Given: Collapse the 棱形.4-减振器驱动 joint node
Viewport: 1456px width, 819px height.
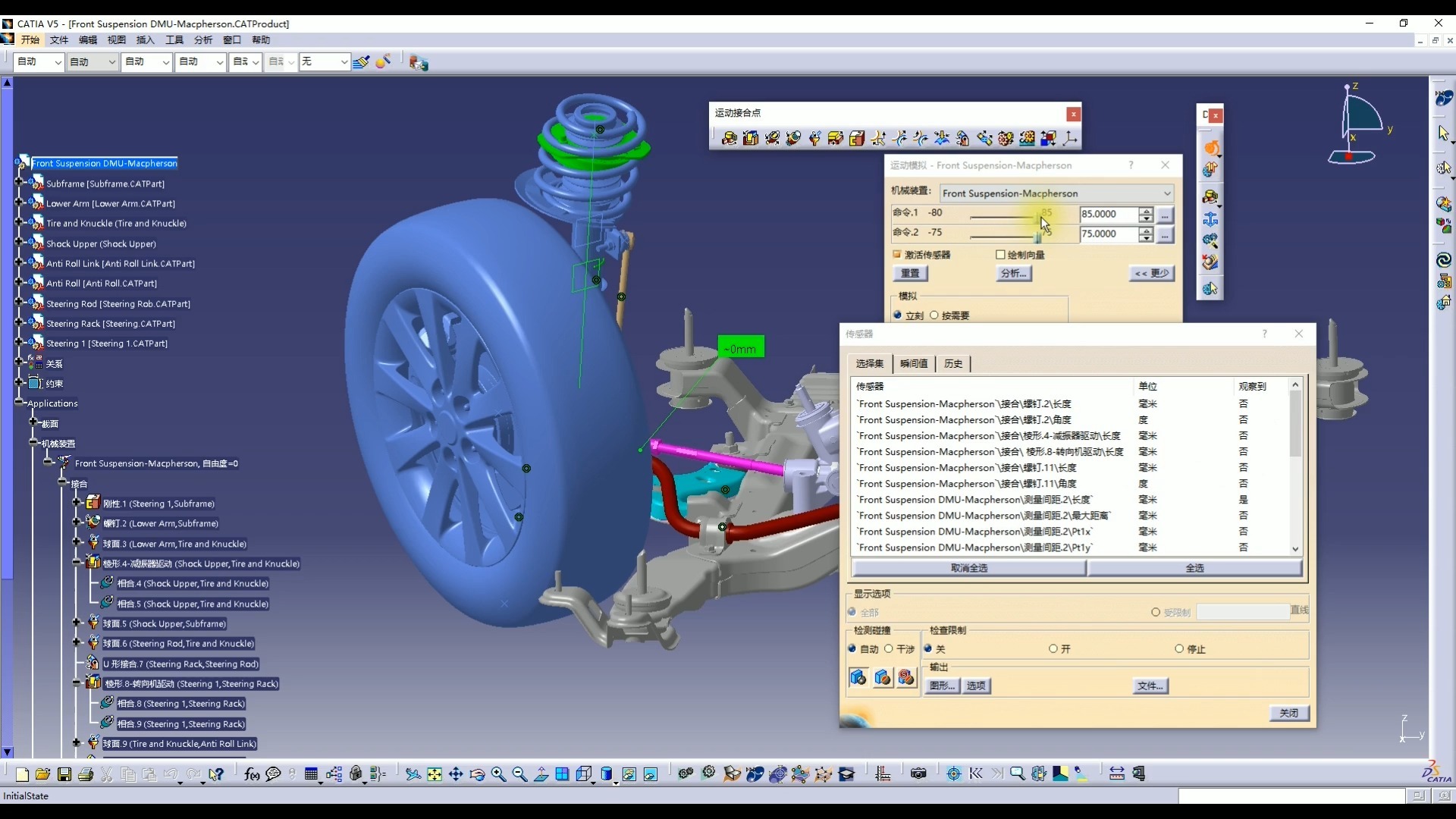Looking at the screenshot, I should pos(77,563).
